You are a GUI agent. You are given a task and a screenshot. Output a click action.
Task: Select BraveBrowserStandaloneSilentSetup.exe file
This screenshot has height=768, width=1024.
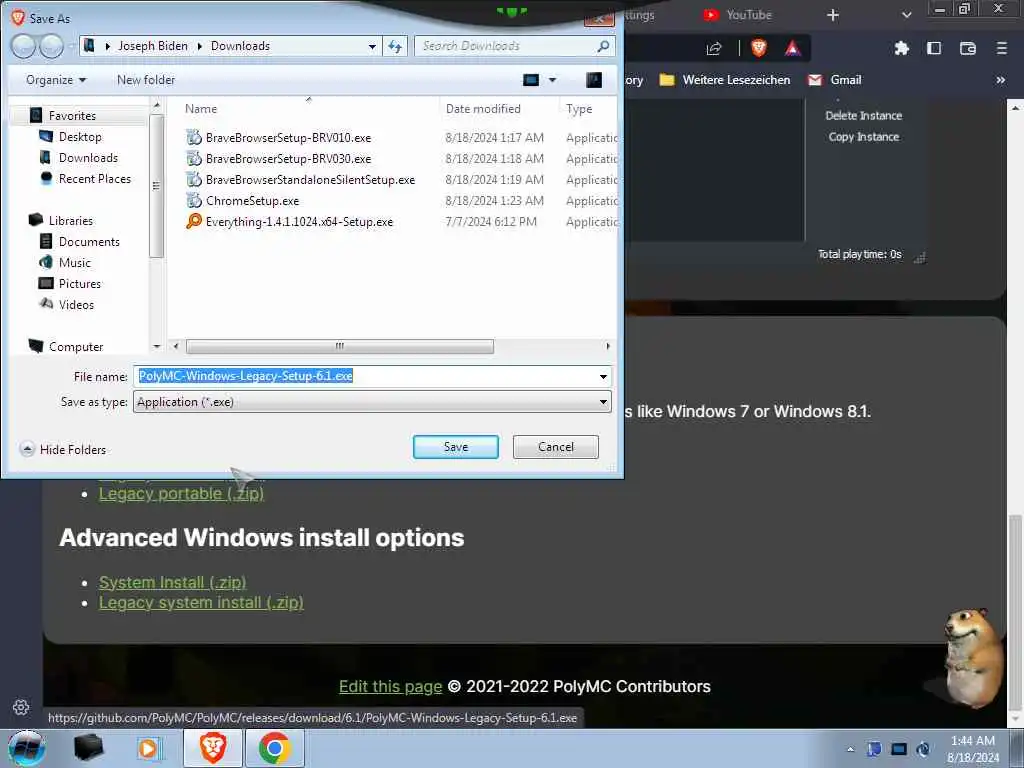[310, 180]
